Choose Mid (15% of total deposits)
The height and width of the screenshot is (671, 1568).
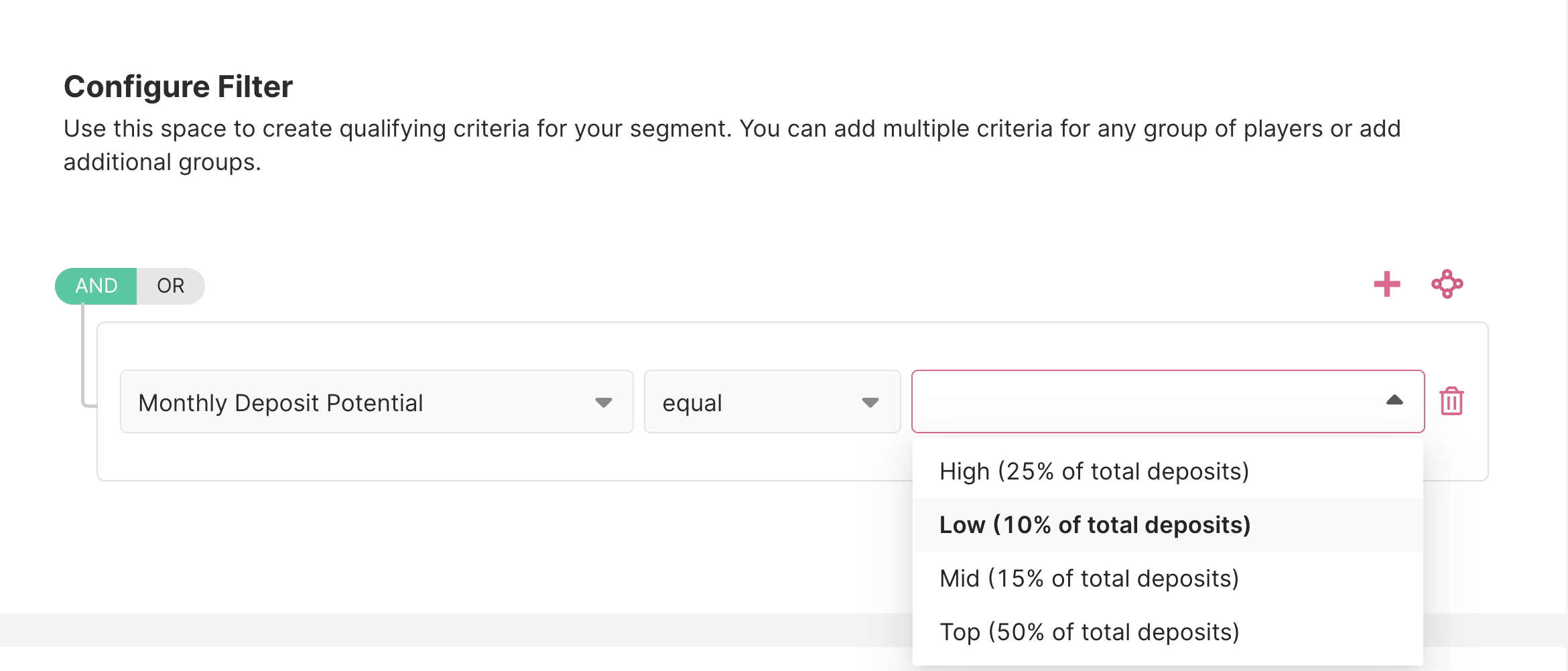(1089, 579)
